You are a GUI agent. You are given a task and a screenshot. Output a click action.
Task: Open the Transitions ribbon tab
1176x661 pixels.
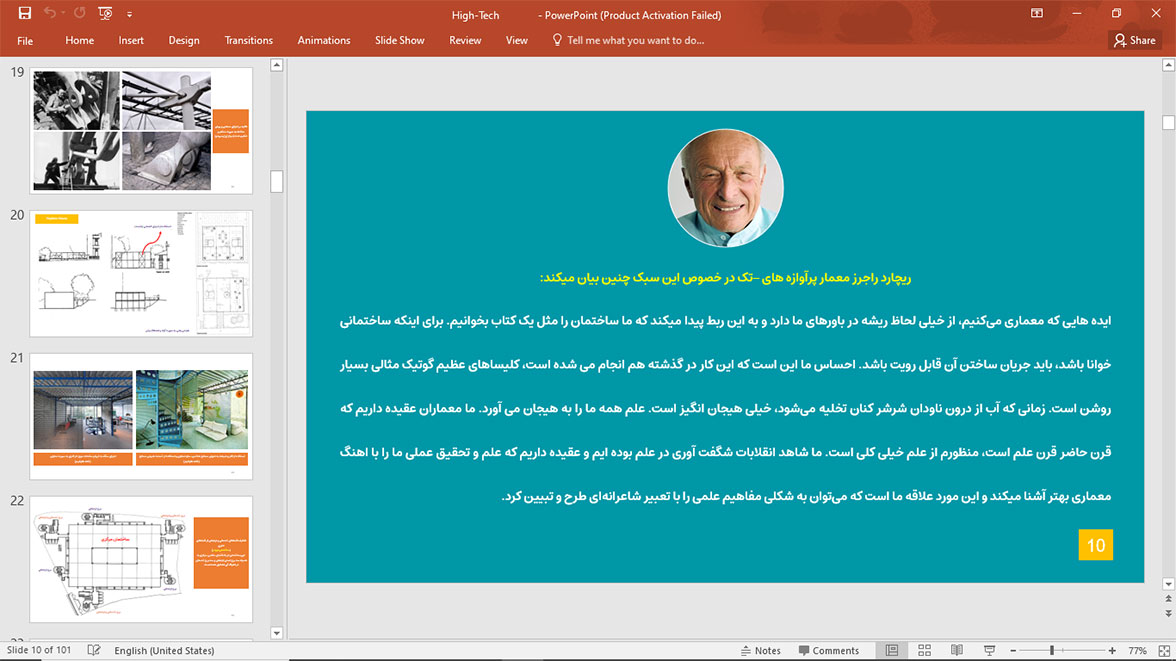point(248,41)
